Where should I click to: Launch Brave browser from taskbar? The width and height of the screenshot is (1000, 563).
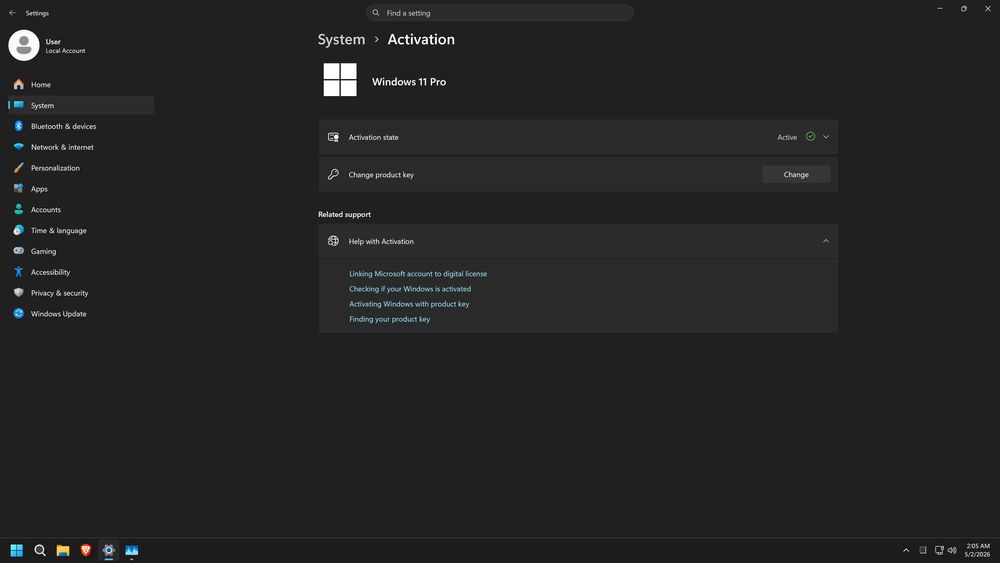(x=85, y=550)
